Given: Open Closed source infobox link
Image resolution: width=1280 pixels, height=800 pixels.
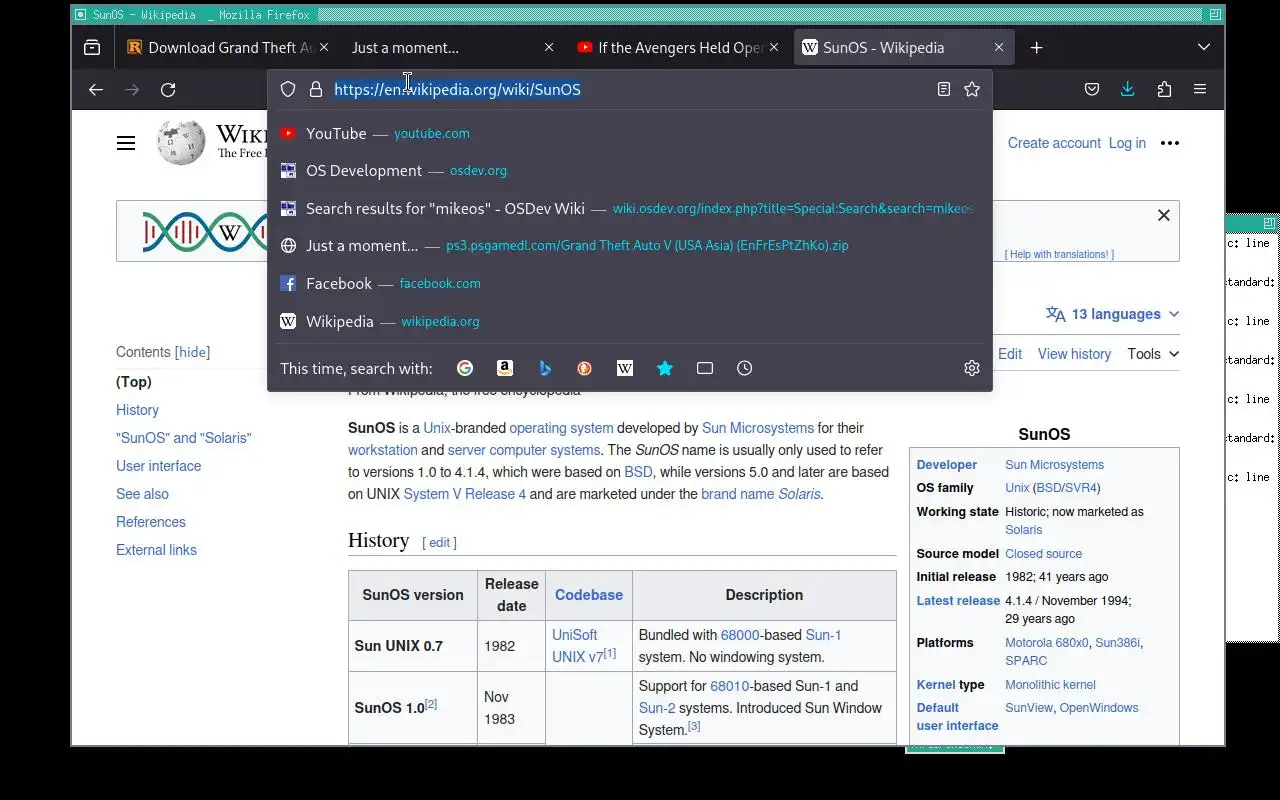Looking at the screenshot, I should pyautogui.click(x=1043, y=554).
